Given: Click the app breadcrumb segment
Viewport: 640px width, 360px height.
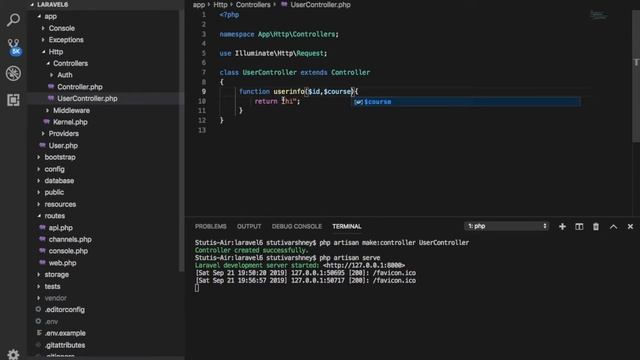Looking at the screenshot, I should pos(199,5).
